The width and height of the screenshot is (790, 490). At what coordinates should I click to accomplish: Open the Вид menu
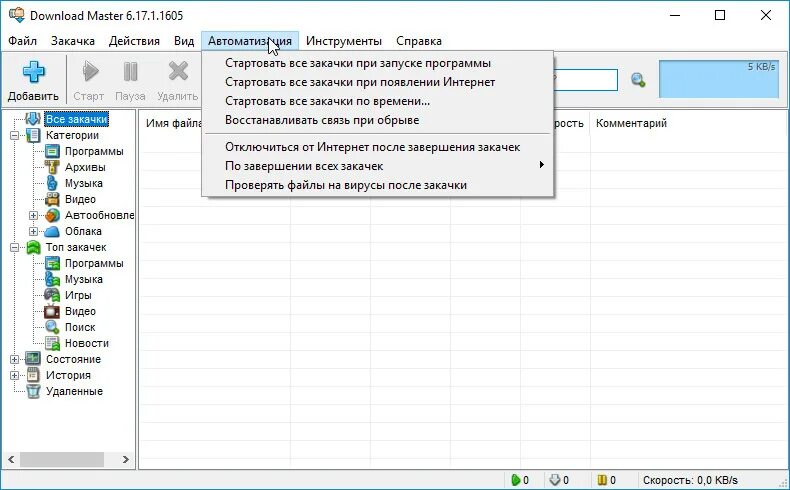tap(184, 41)
